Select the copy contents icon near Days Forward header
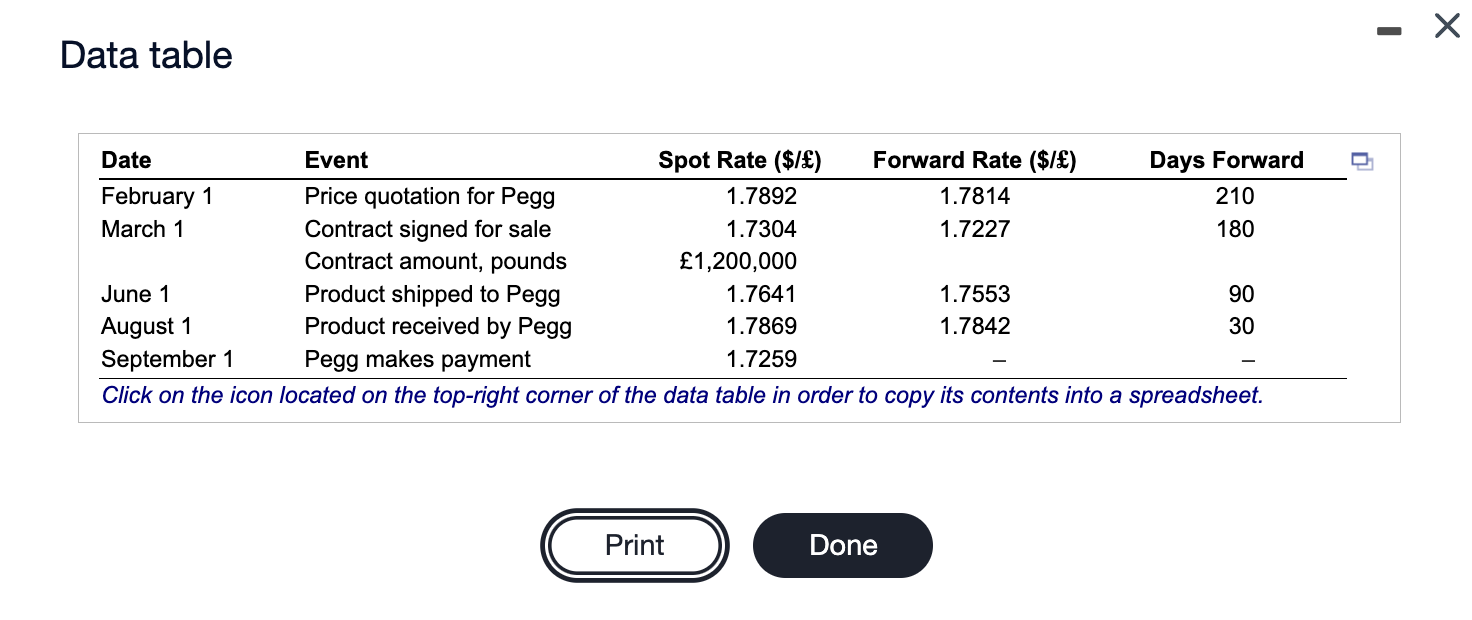Image resolution: width=1472 pixels, height=620 pixels. [x=1363, y=161]
